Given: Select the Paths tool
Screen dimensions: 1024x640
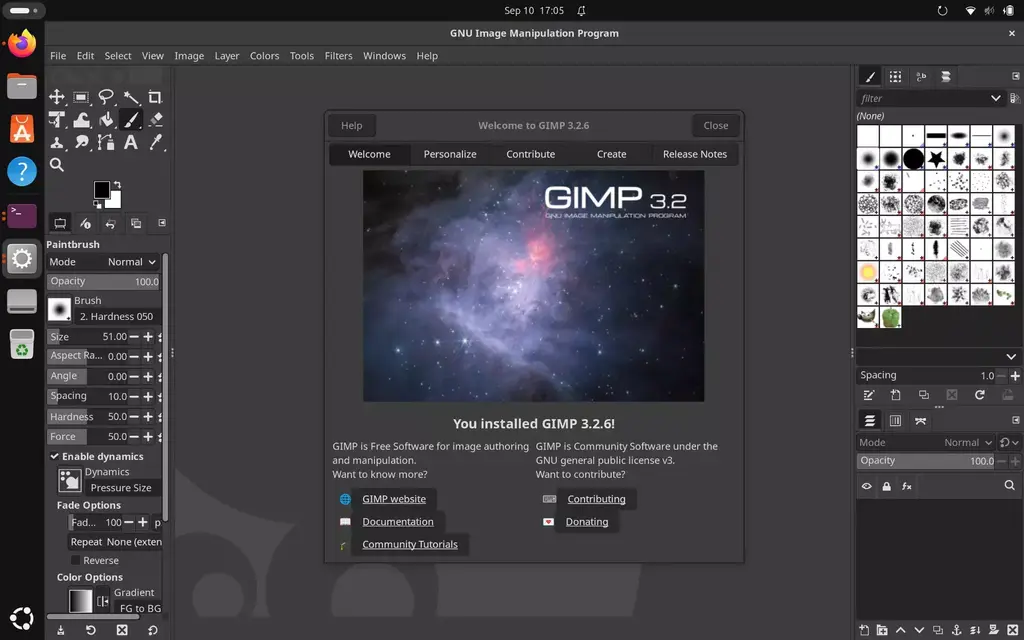Looking at the screenshot, I should 106,142.
